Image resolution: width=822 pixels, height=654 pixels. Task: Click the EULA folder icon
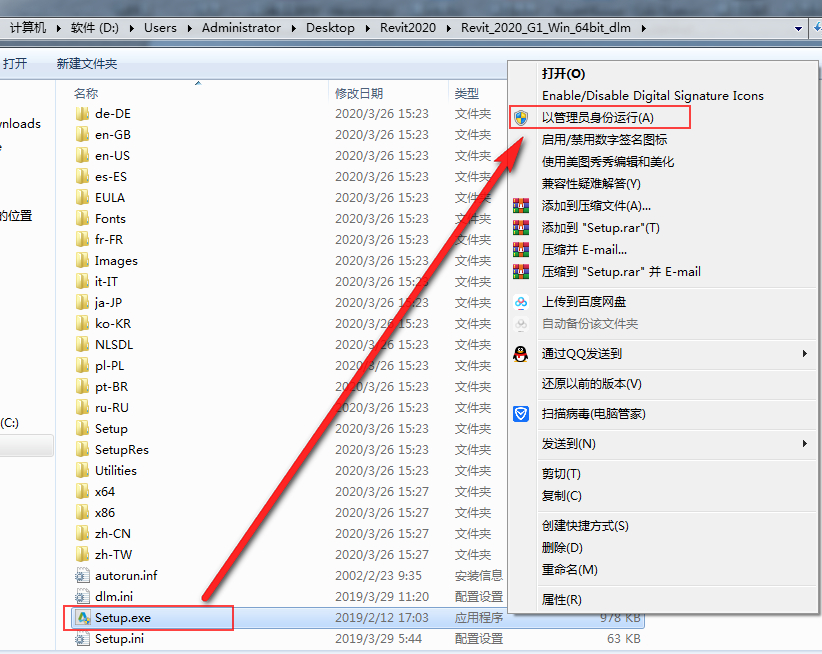82,198
